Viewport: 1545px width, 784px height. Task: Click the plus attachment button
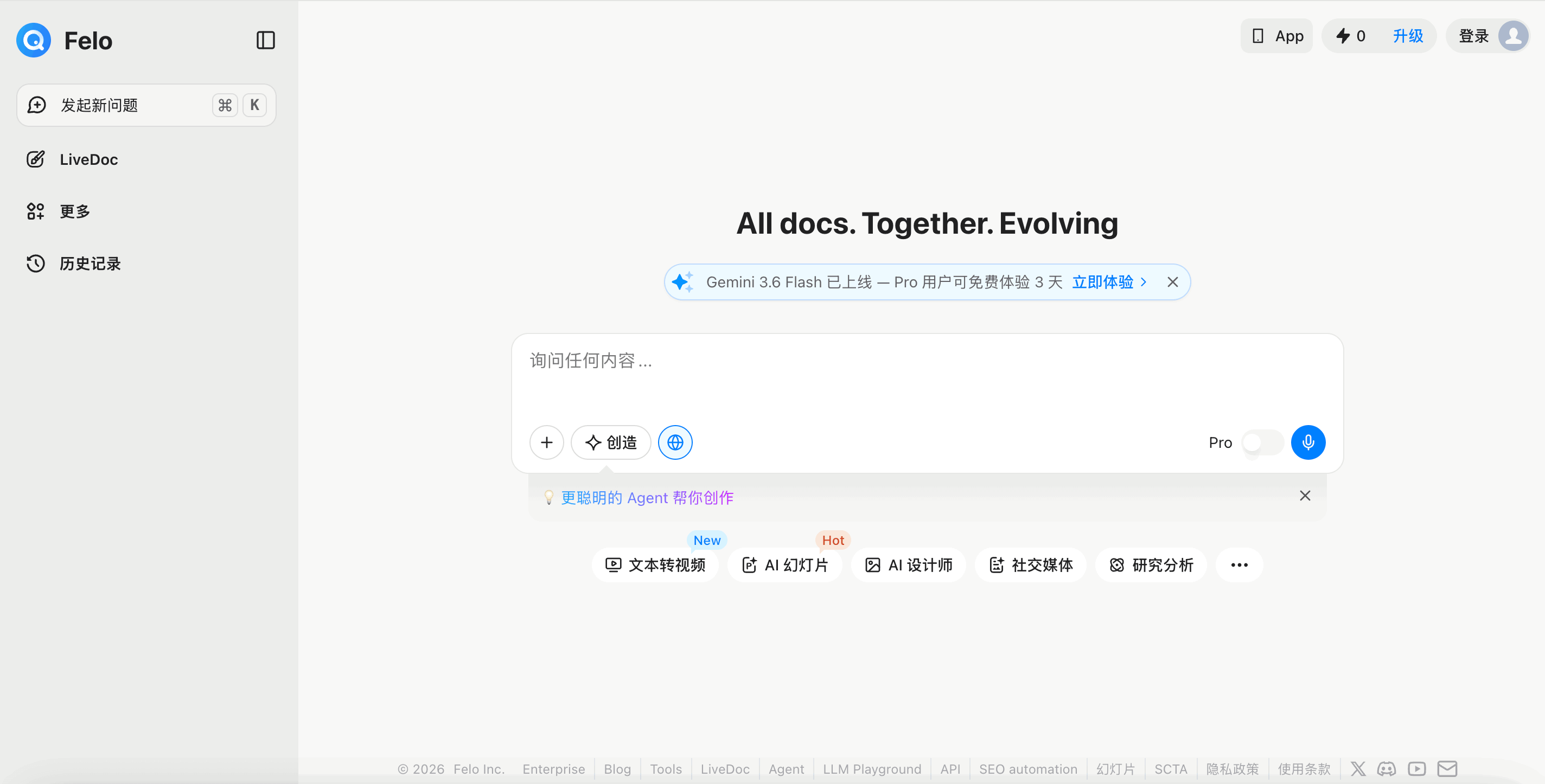click(x=546, y=442)
